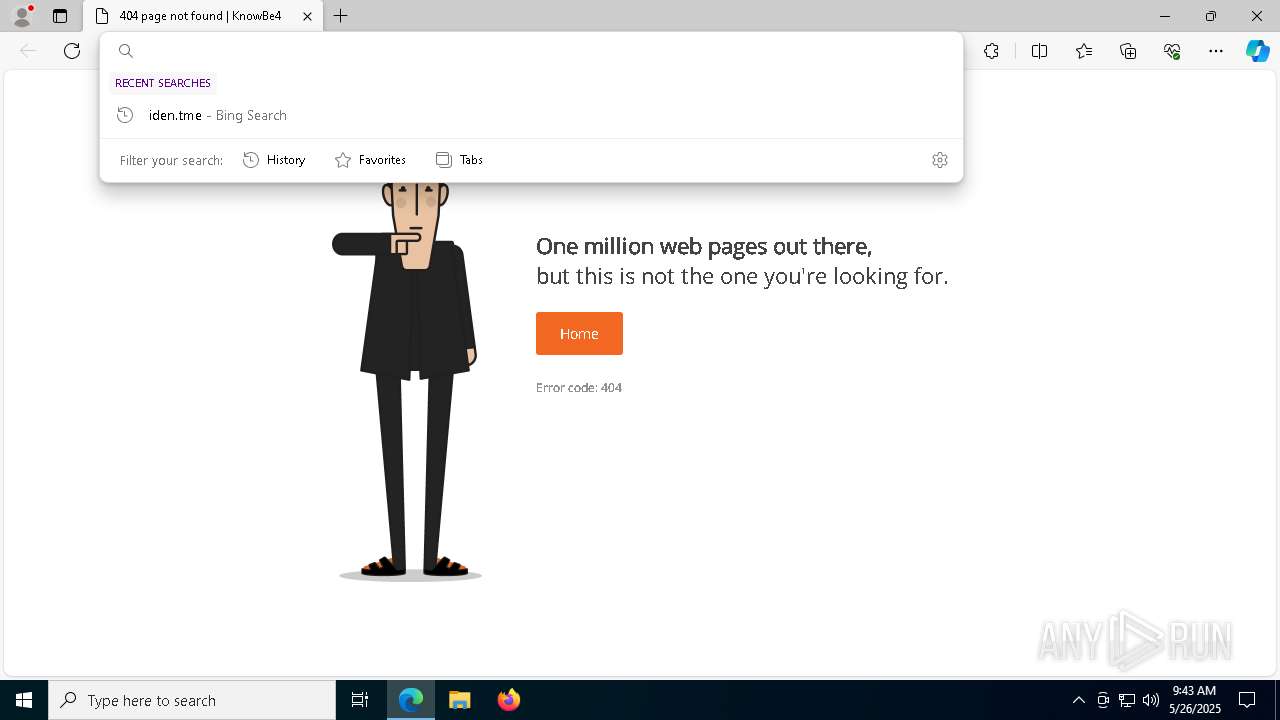Viewport: 1280px width, 720px height.
Task: Close the 404 page not found tab
Action: point(307,16)
